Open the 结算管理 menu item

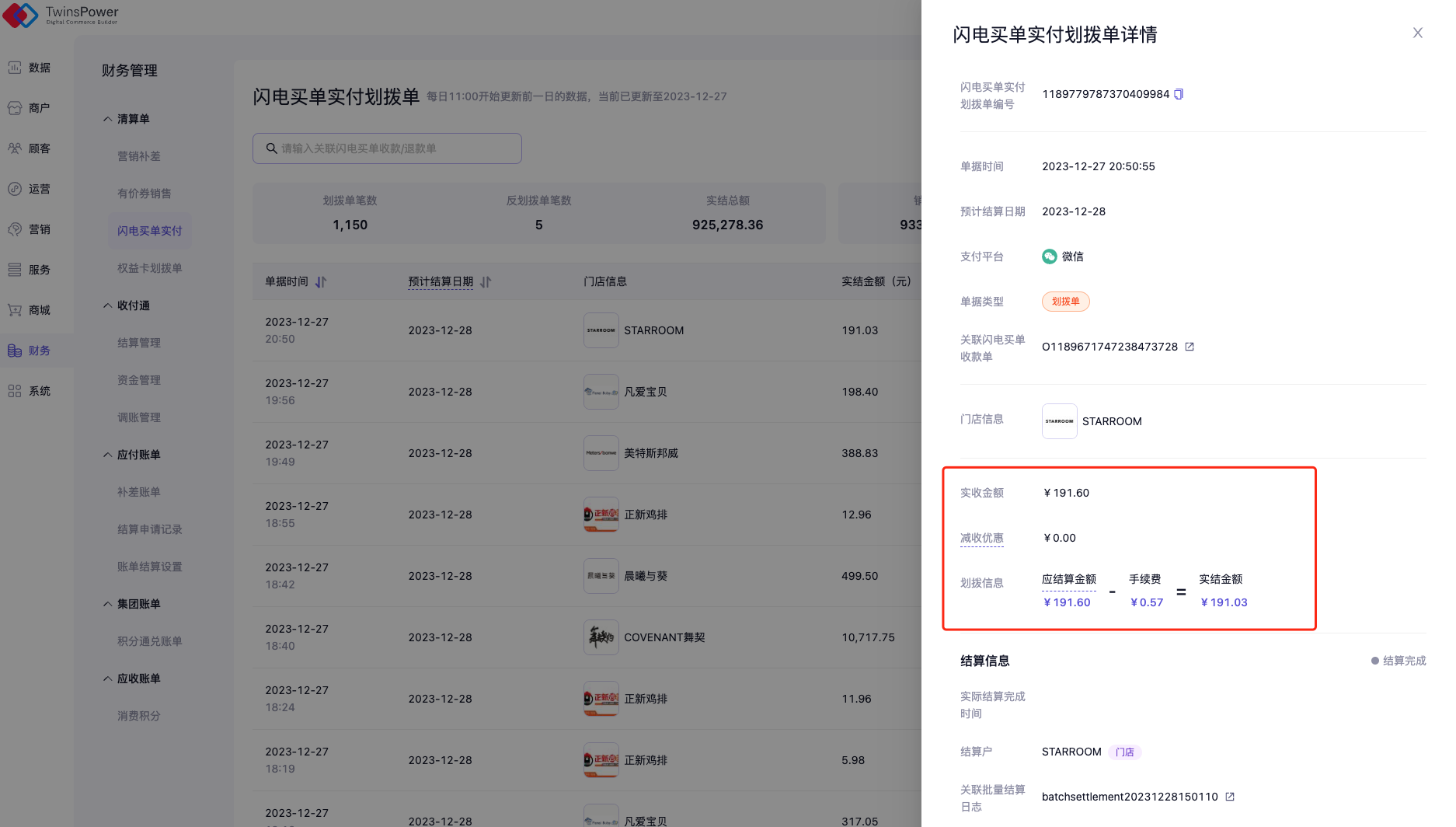pyautogui.click(x=138, y=343)
